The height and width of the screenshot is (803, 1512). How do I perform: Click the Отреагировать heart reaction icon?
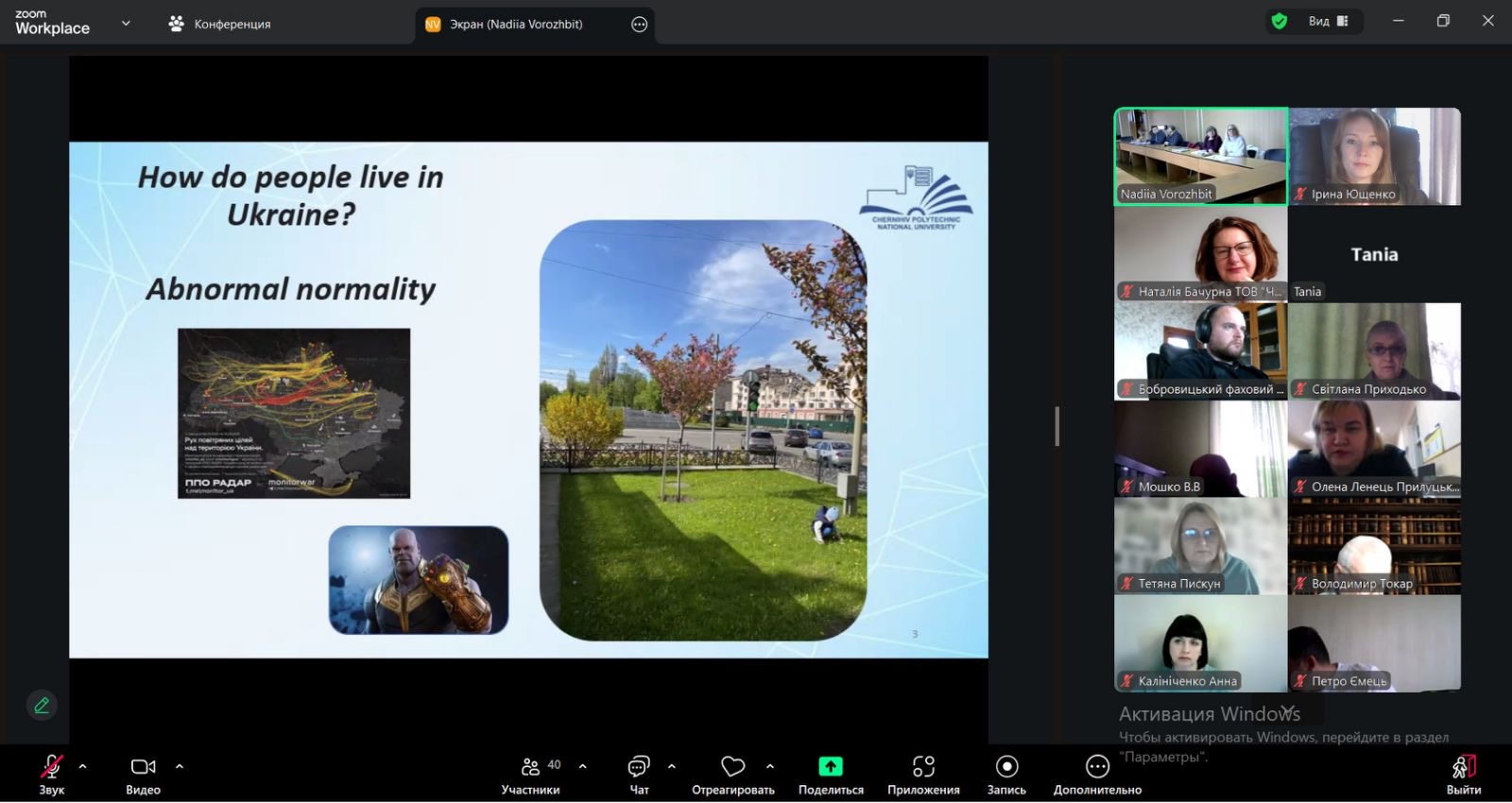point(732,767)
